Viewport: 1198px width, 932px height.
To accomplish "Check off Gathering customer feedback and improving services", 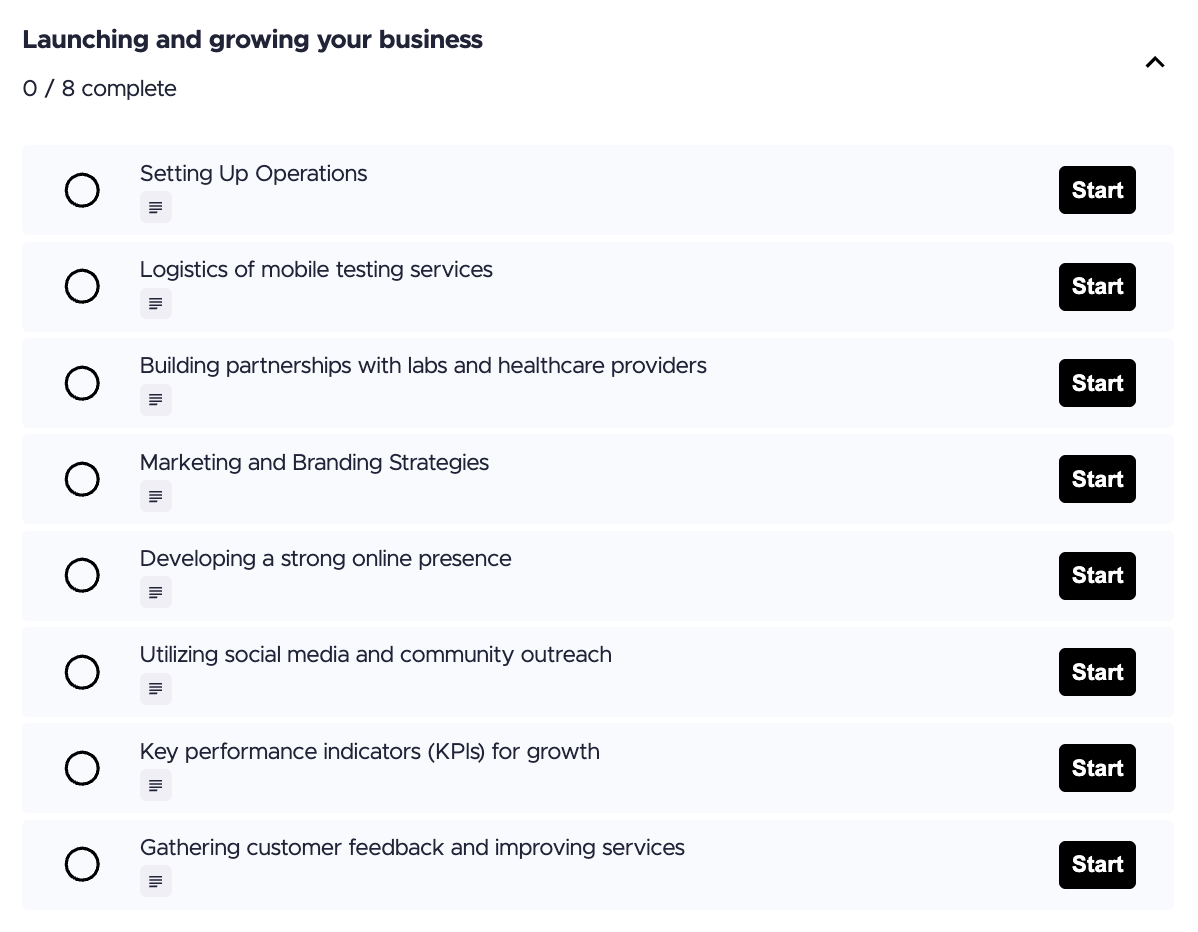I will [82, 864].
